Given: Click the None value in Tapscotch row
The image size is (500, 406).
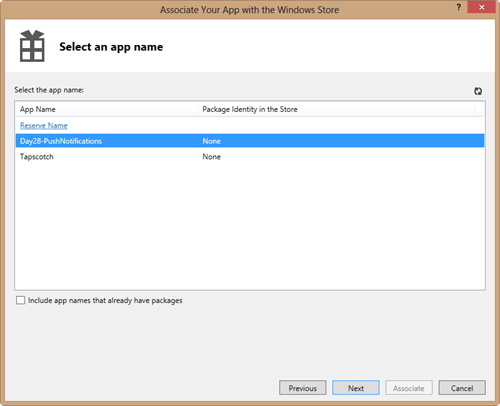Looking at the screenshot, I should (x=212, y=157).
